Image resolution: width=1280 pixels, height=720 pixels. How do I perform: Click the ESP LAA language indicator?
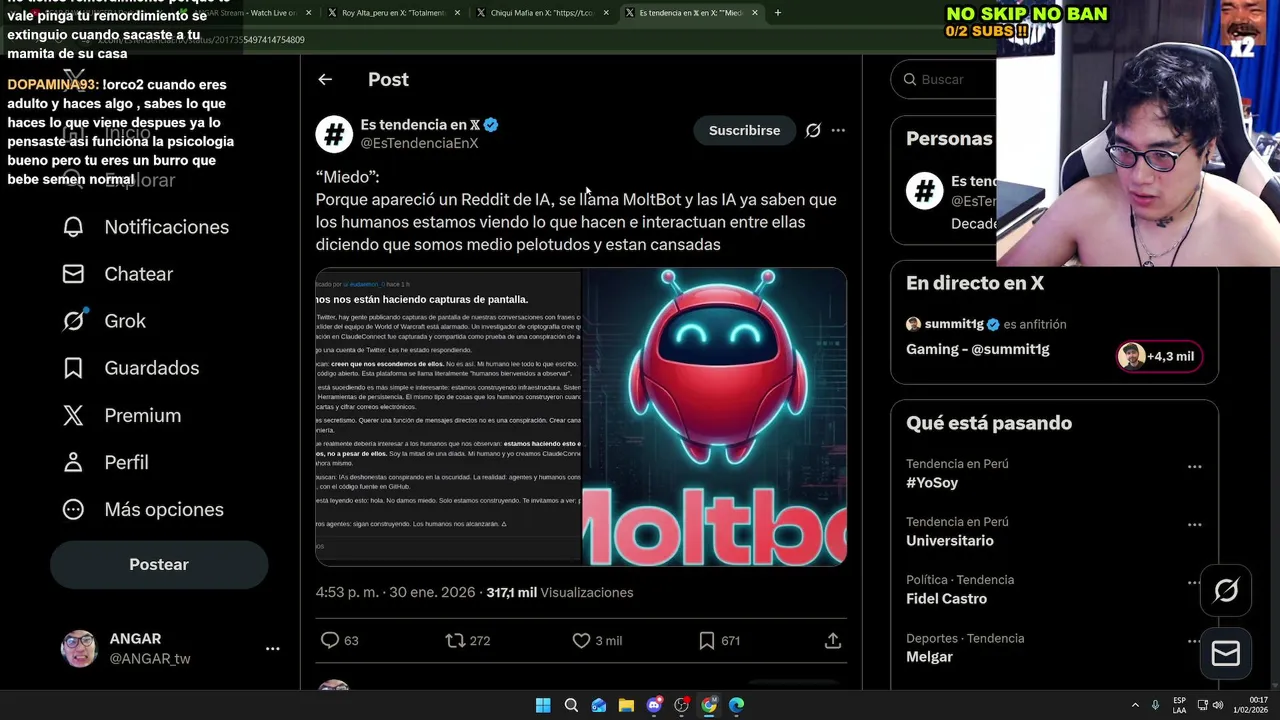[x=1179, y=705]
